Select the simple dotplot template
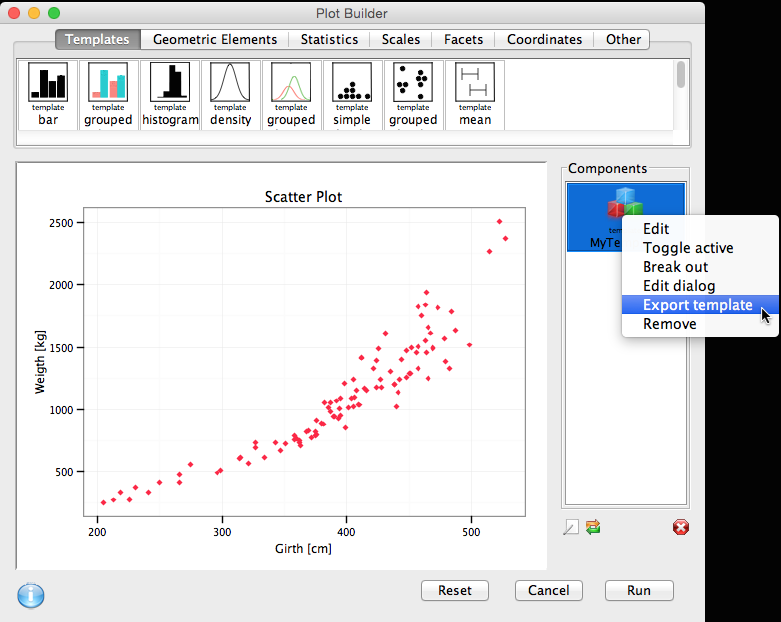Viewport: 781px width, 622px height. [x=352, y=95]
